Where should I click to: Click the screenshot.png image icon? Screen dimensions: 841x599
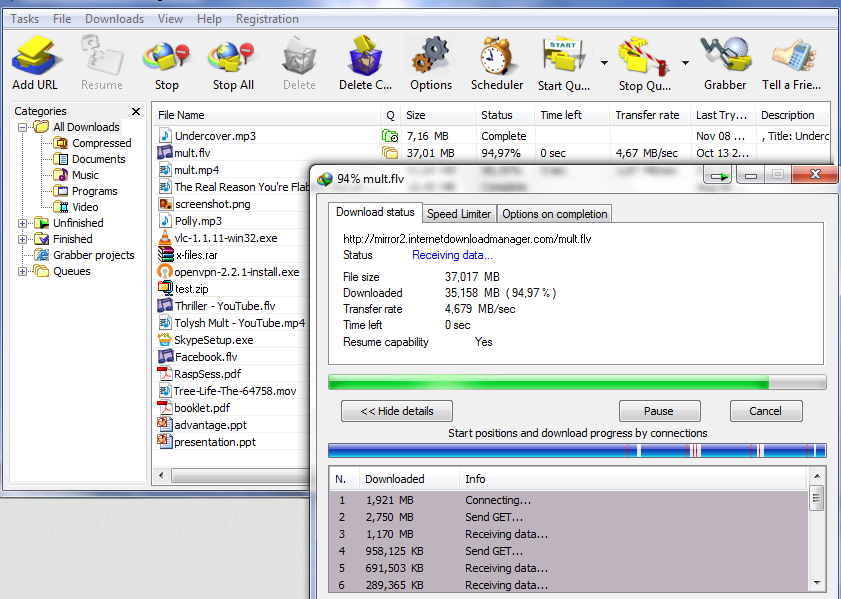[x=165, y=204]
